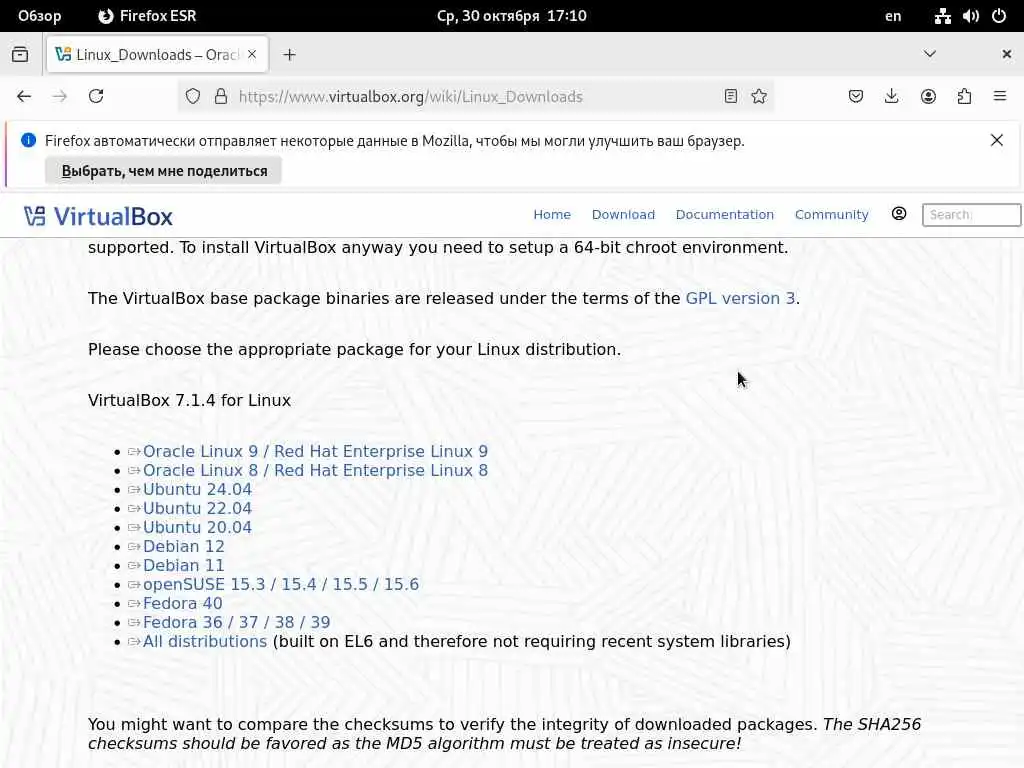Download Oracle Linux 8 / RHEL 8 package

315,470
